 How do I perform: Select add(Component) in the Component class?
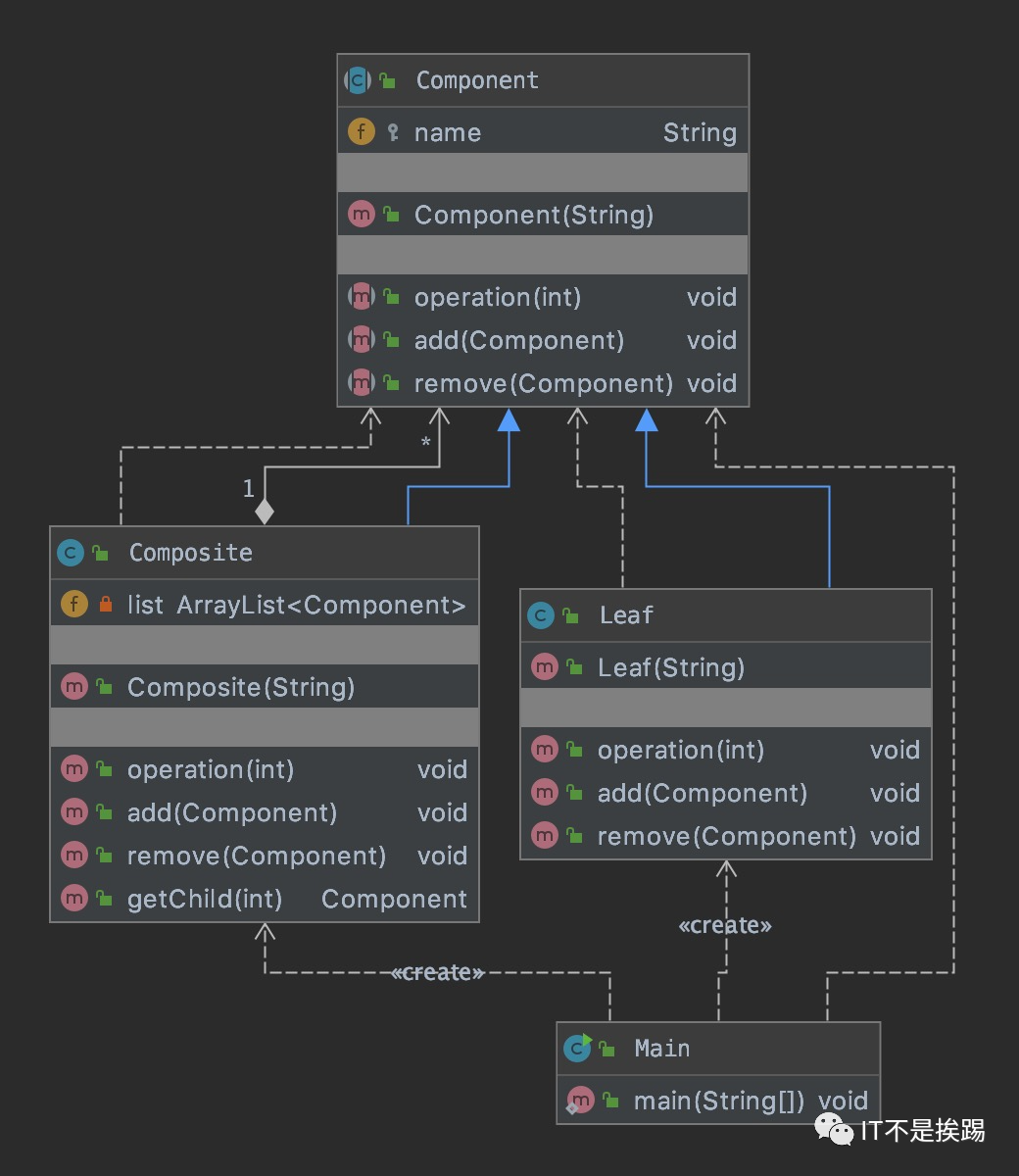click(543, 340)
